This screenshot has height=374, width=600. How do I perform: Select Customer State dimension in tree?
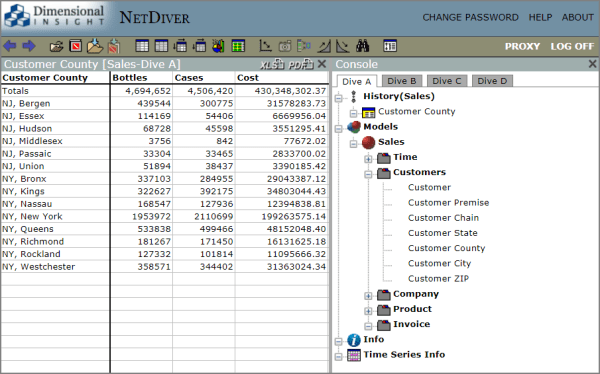[442, 233]
